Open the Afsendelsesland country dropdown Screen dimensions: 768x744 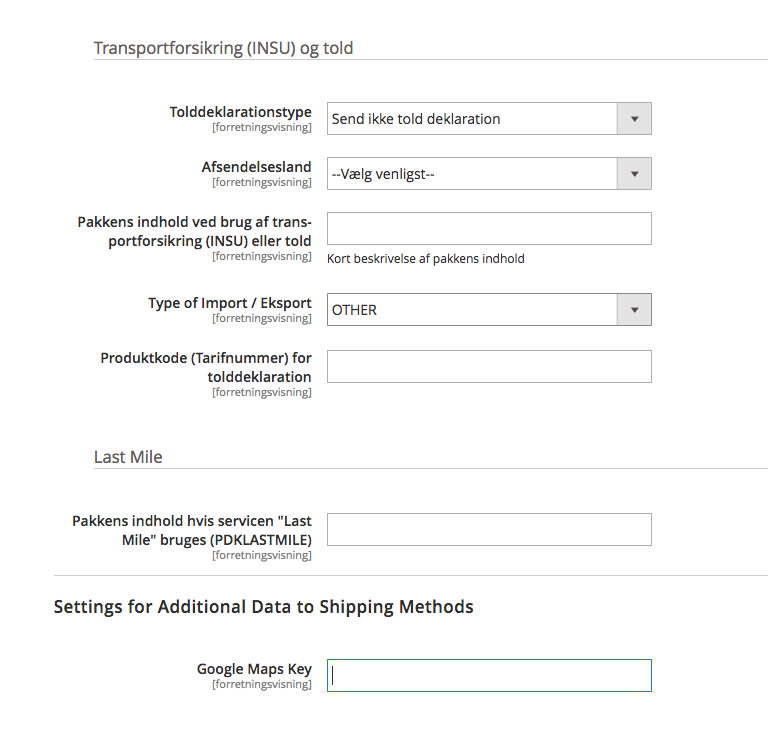489,174
